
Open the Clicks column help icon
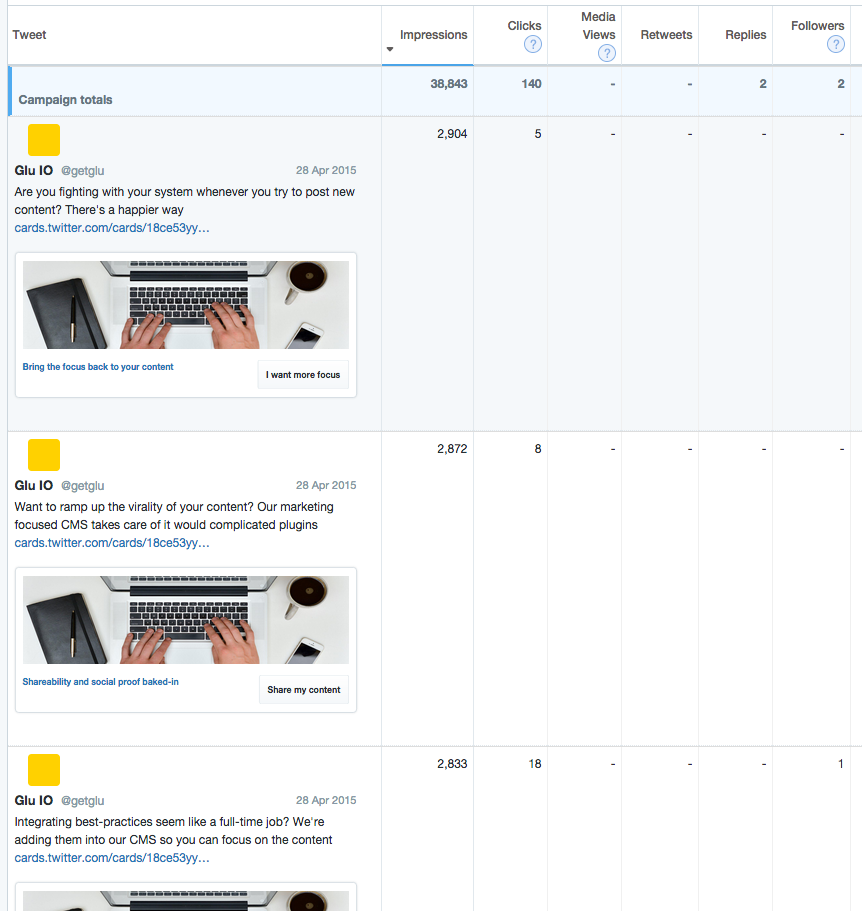533,44
